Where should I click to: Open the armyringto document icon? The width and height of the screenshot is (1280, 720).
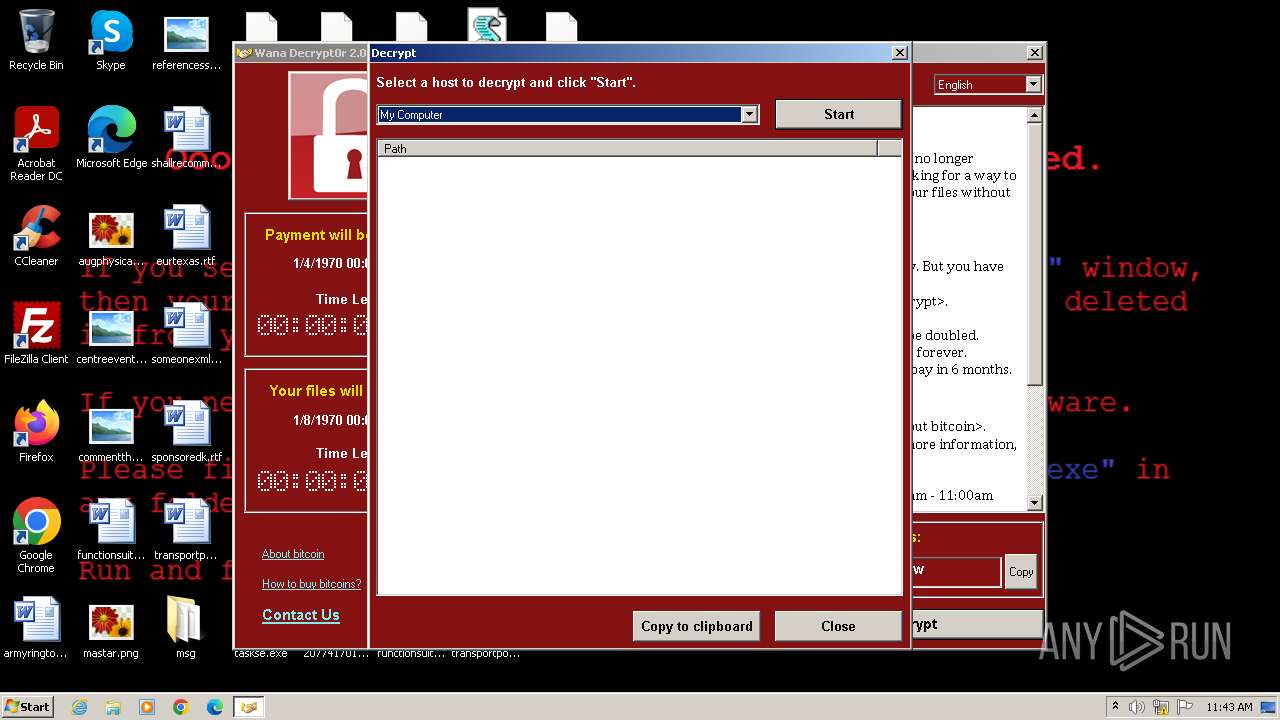36,627
